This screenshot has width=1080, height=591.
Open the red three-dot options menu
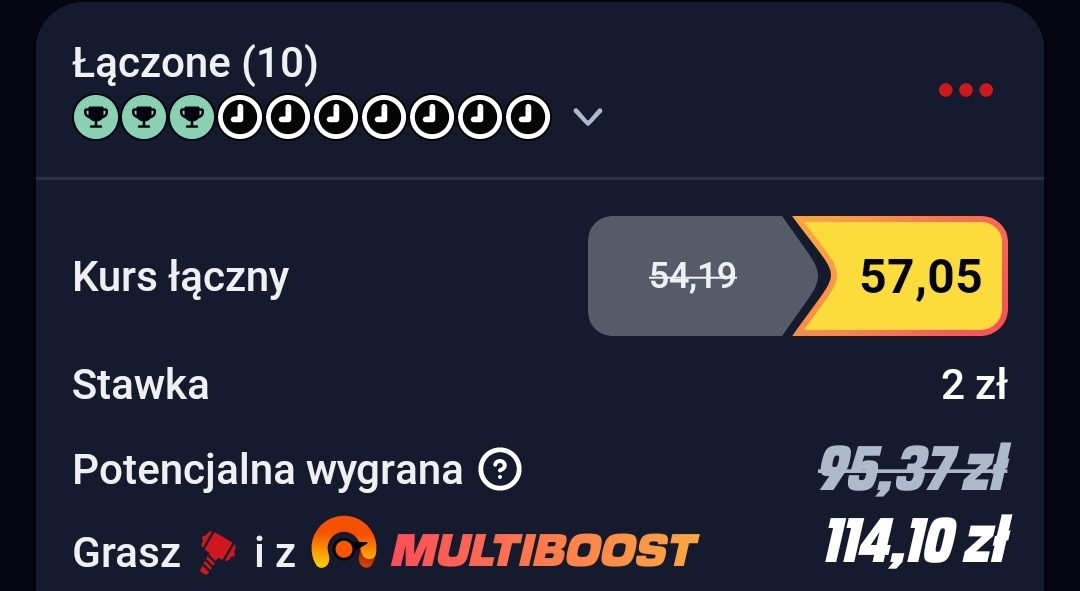coord(966,90)
